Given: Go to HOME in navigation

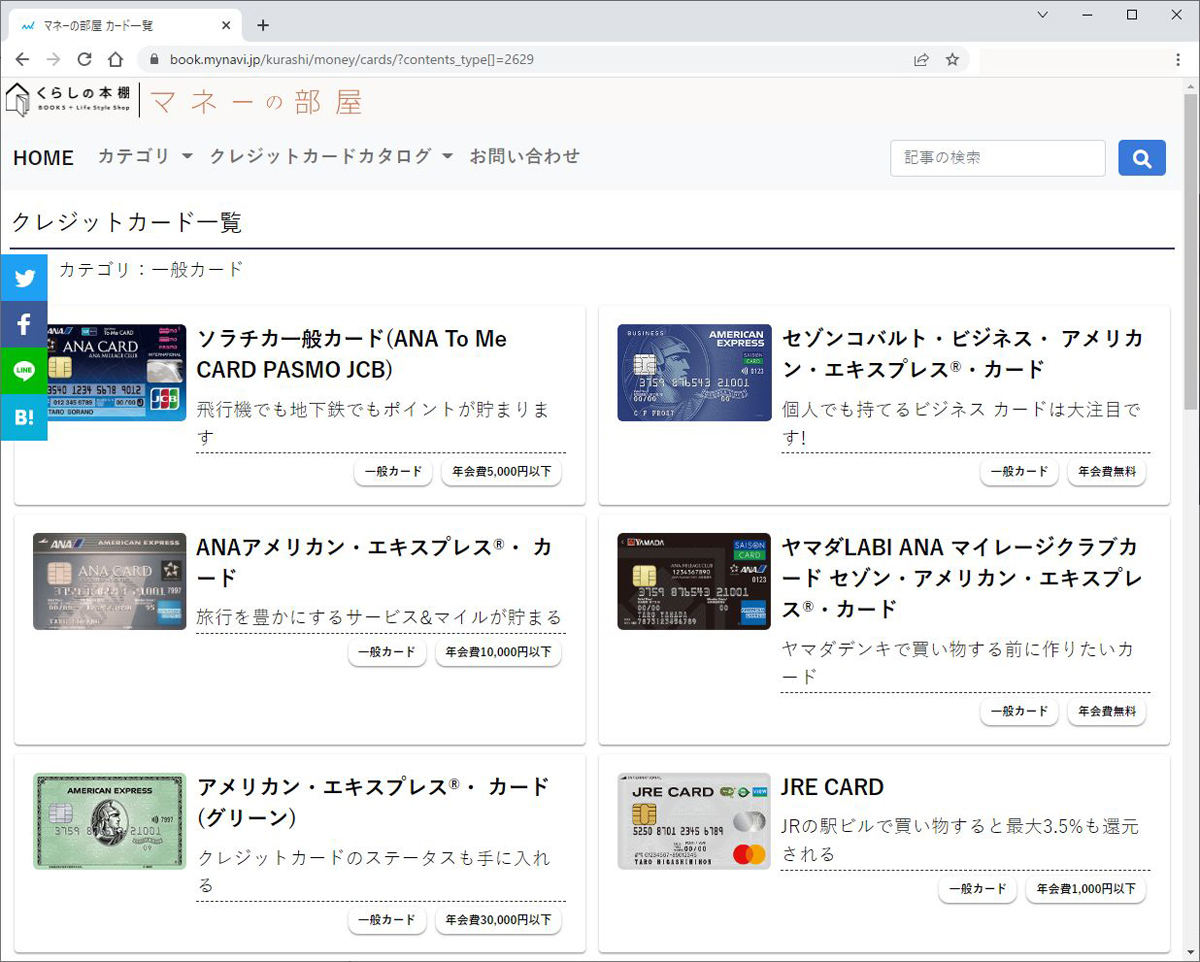Looking at the screenshot, I should point(43,157).
